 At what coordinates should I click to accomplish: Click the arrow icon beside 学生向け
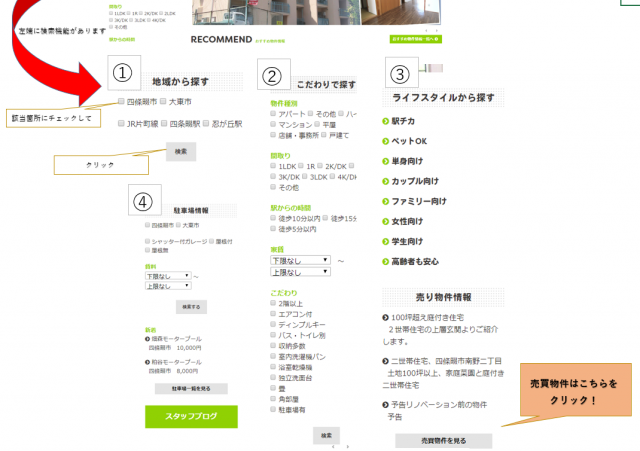(x=386, y=241)
